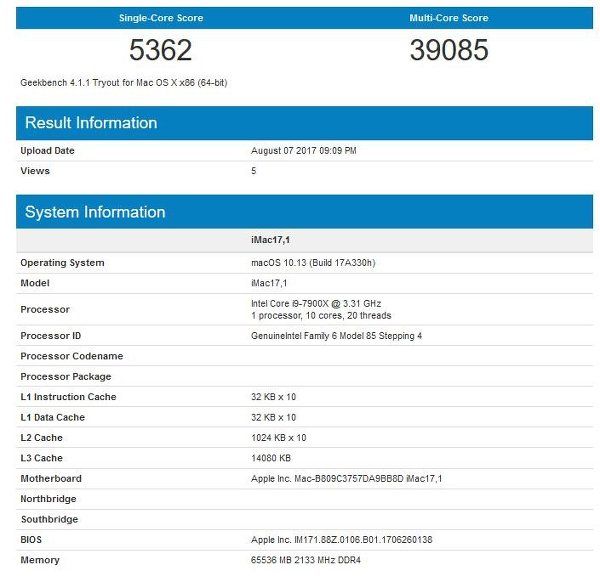Image resolution: width=600 pixels, height=582 pixels.
Task: Select BIOS value IM171.88Z.0106.B01.1706260138
Action: click(x=341, y=540)
